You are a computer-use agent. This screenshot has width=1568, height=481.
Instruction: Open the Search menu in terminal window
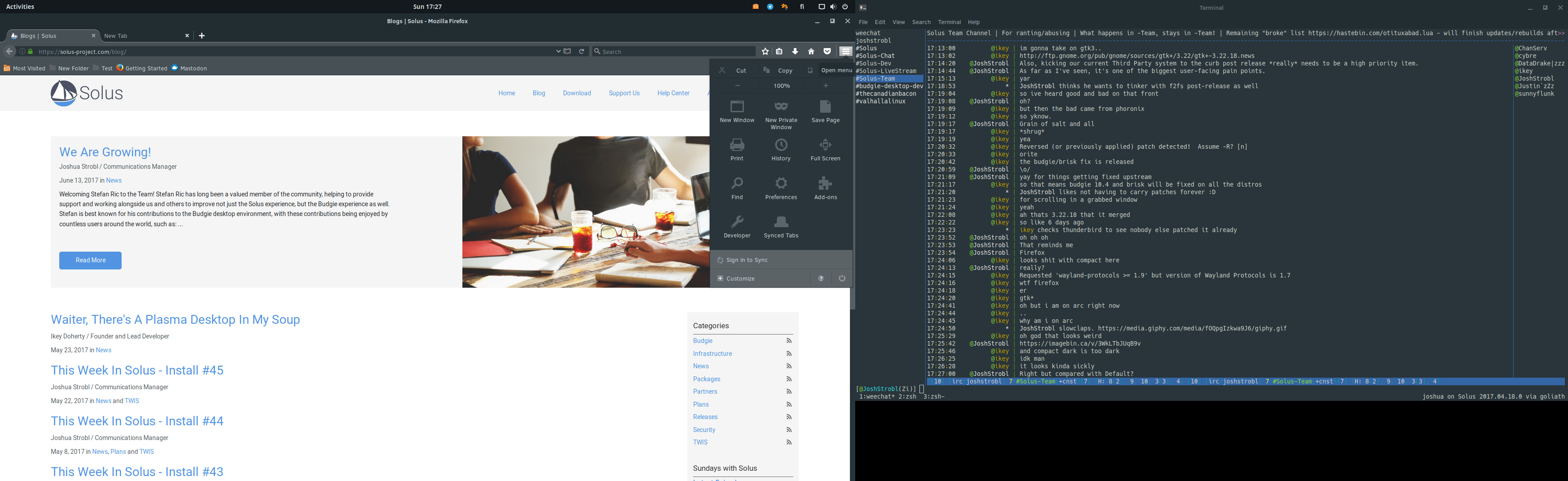click(x=921, y=22)
